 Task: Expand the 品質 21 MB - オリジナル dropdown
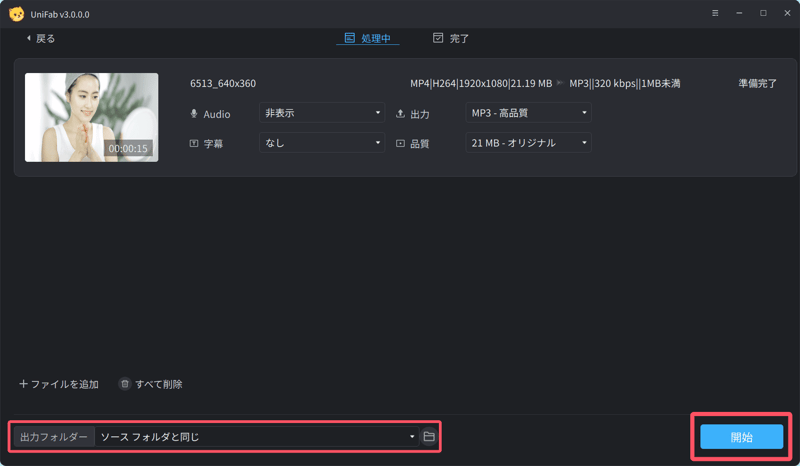(x=528, y=143)
